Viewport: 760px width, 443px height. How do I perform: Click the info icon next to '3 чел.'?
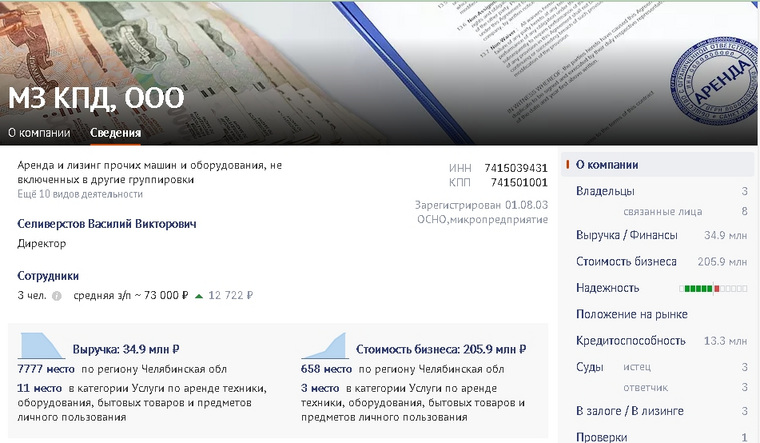point(57,296)
